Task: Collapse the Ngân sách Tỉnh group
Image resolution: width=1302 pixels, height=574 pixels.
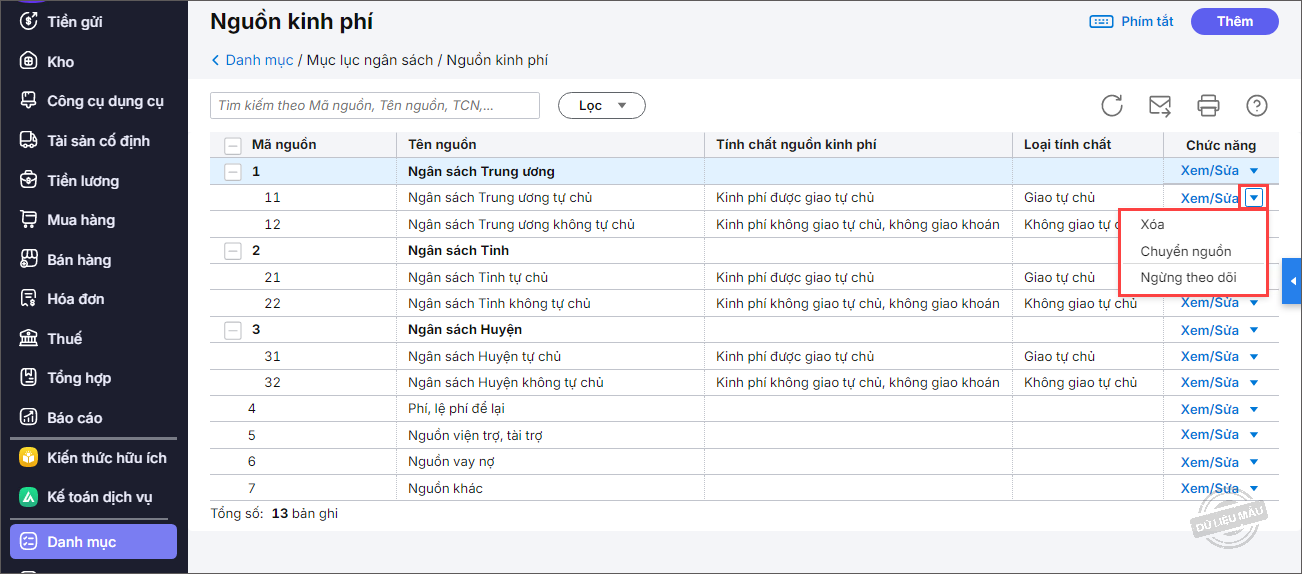Action: point(233,251)
